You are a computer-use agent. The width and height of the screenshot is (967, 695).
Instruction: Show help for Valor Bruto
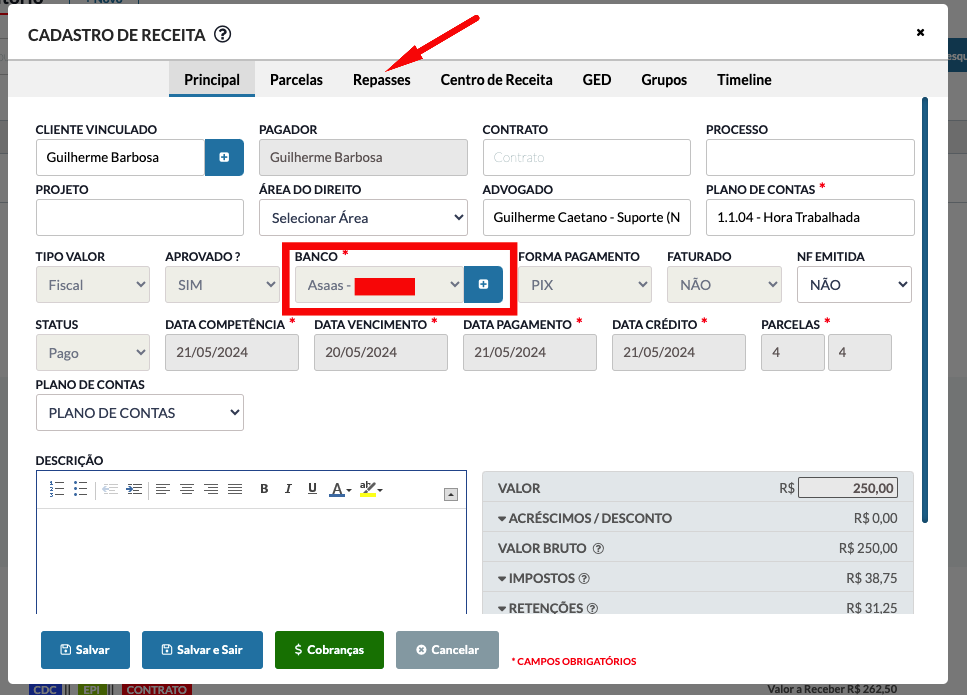pos(598,548)
